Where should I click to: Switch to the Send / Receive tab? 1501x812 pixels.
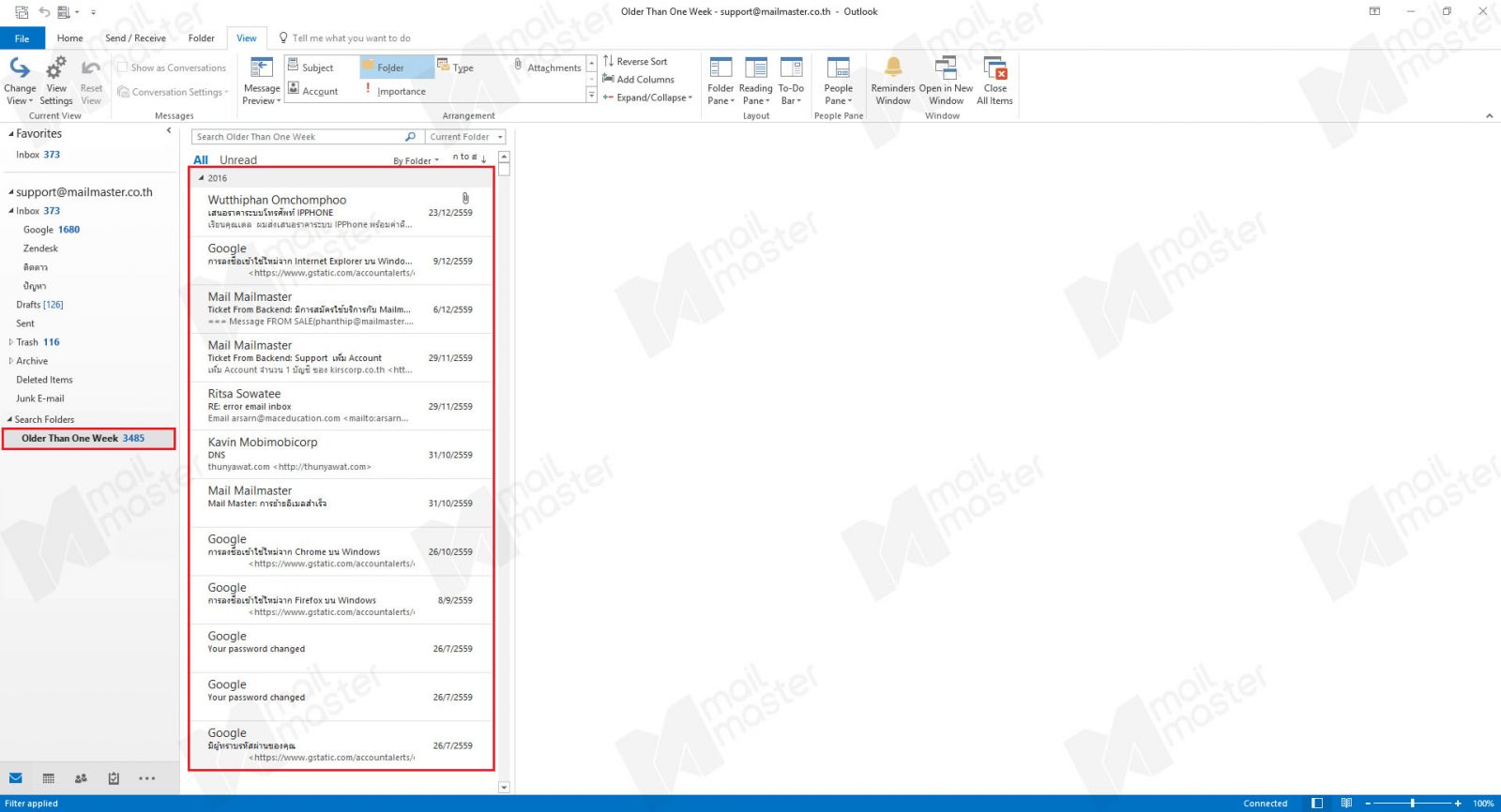coord(135,38)
